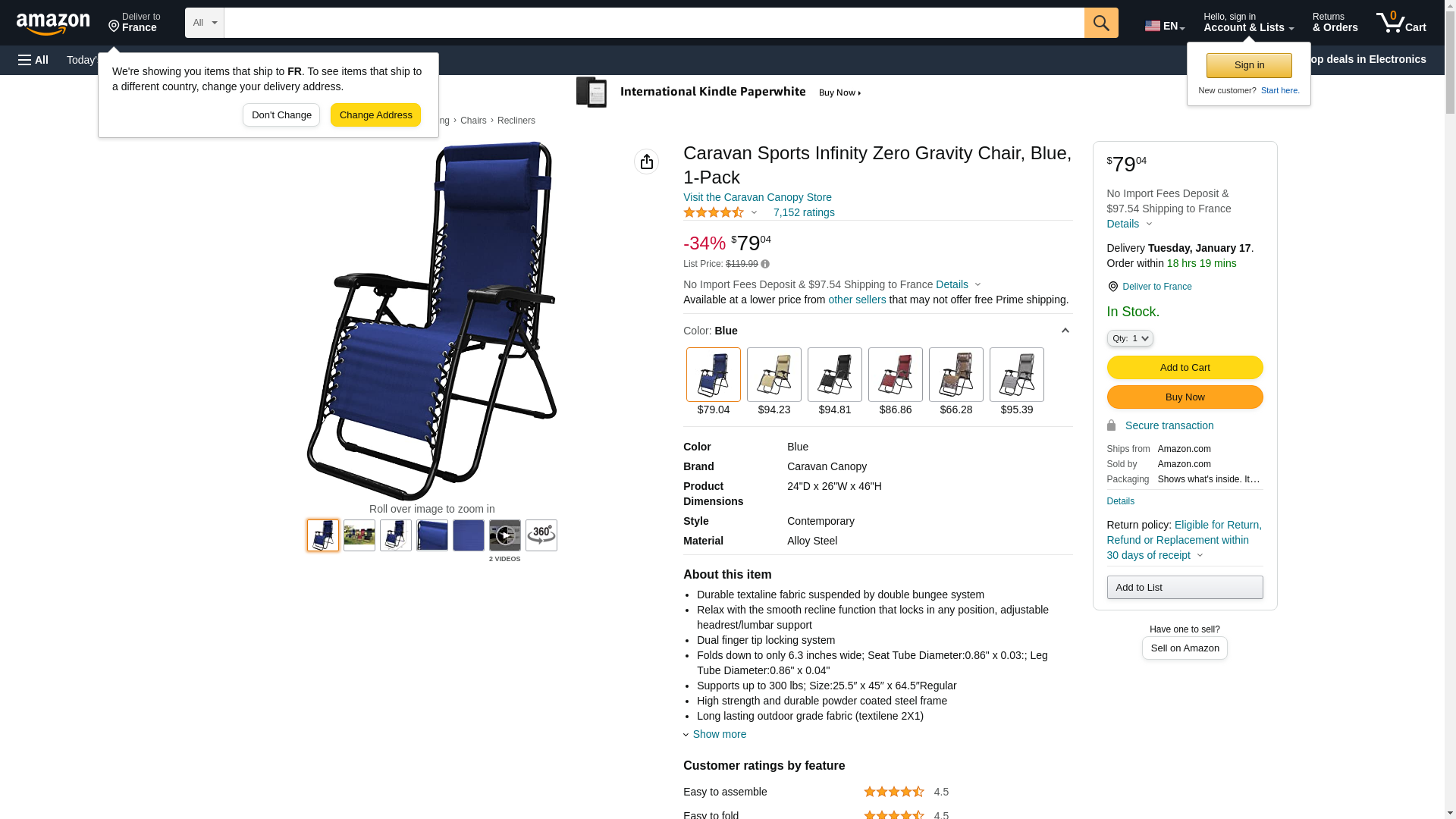Select the red chair color swatch

click(x=895, y=375)
